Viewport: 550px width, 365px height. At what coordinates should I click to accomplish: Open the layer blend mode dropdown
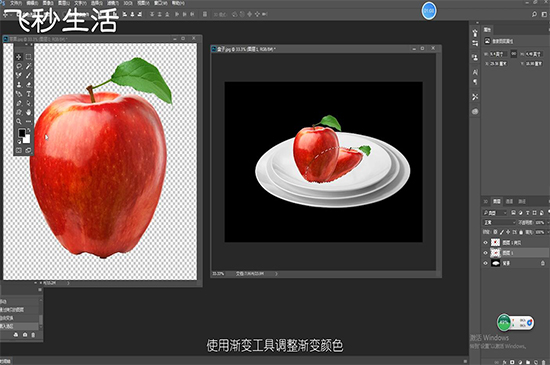[499, 222]
